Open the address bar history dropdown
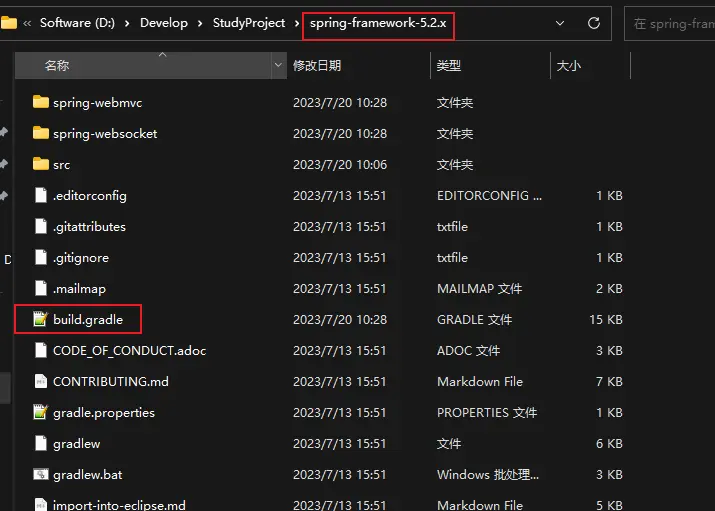The height and width of the screenshot is (511, 715). coord(560,23)
